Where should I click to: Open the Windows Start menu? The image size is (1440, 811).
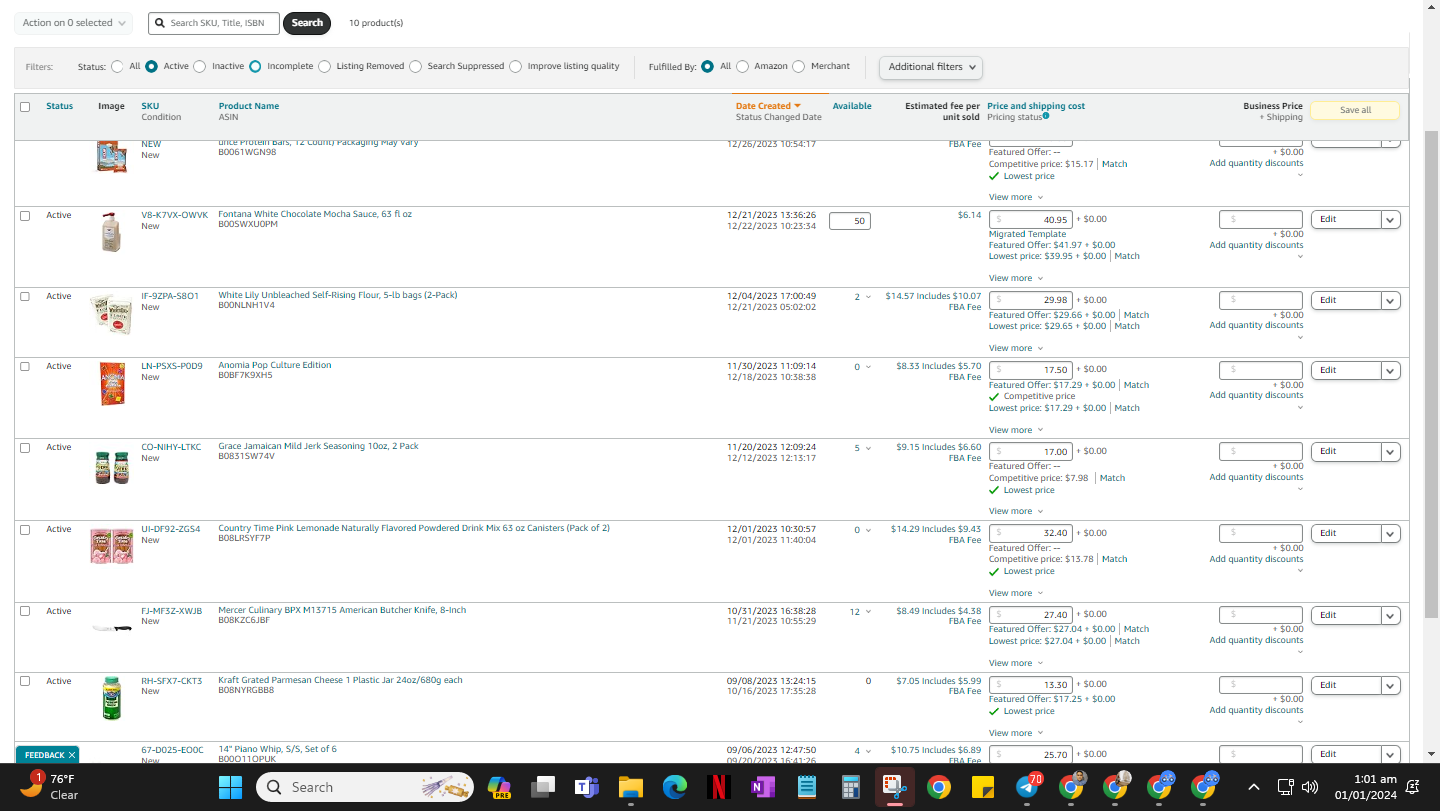point(230,787)
